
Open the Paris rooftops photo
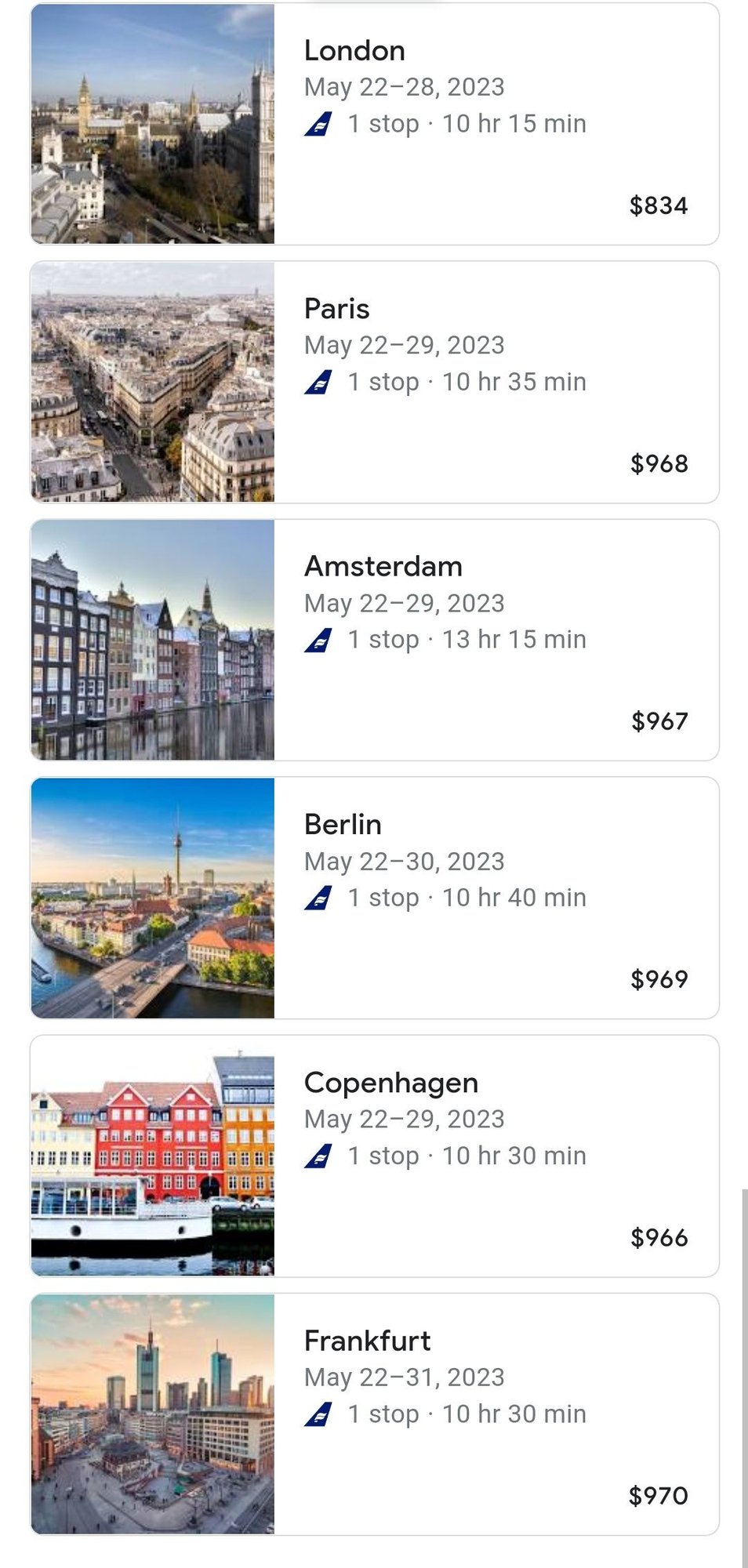[153, 382]
